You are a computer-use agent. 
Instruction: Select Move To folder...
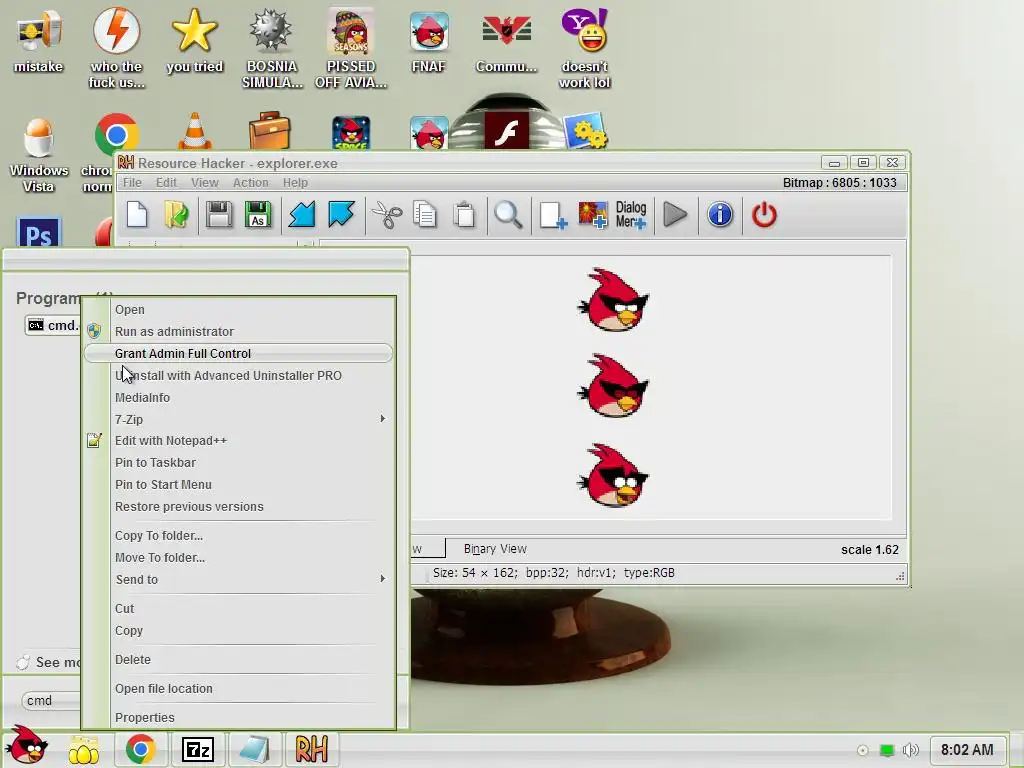coord(238,558)
